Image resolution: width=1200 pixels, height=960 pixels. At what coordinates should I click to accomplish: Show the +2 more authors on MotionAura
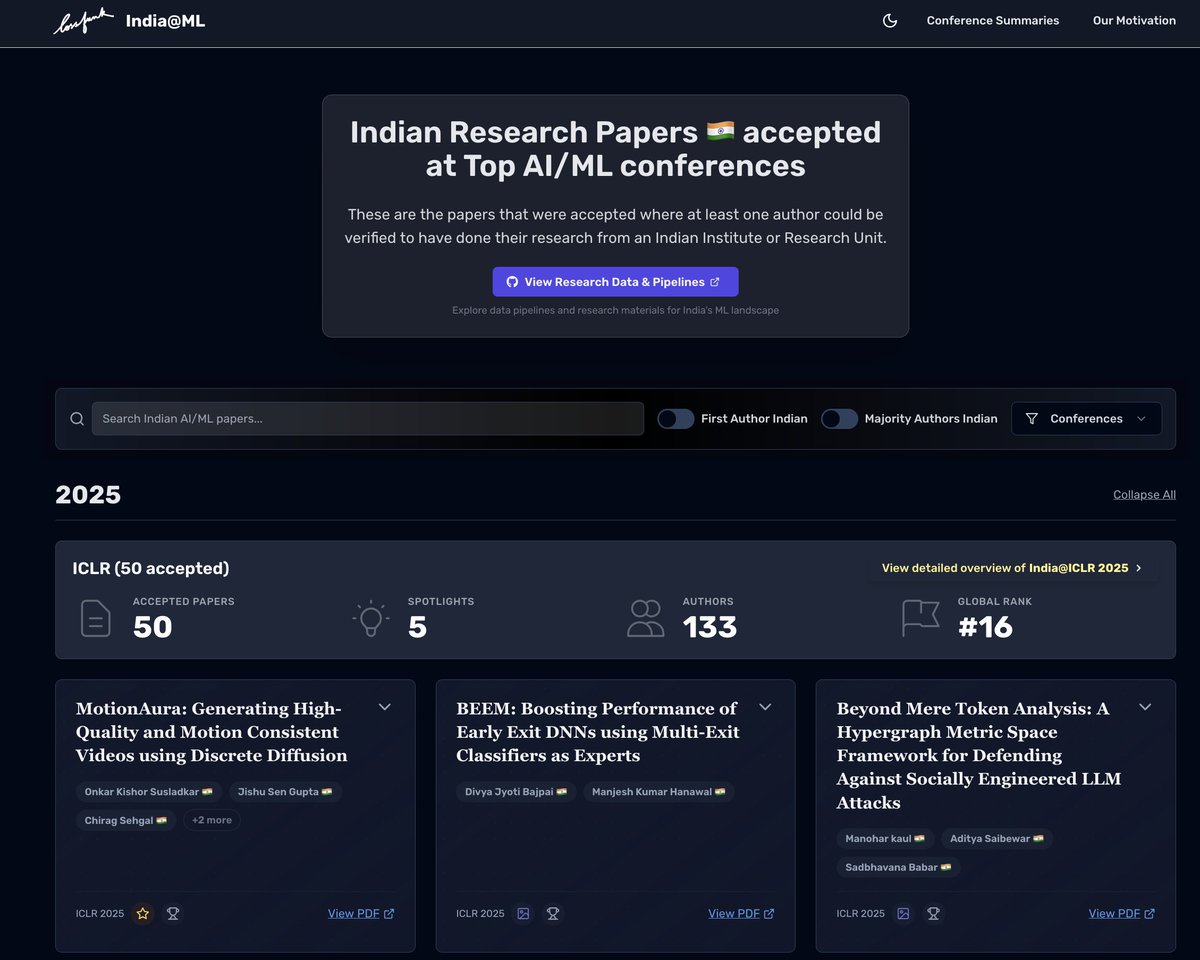(212, 820)
